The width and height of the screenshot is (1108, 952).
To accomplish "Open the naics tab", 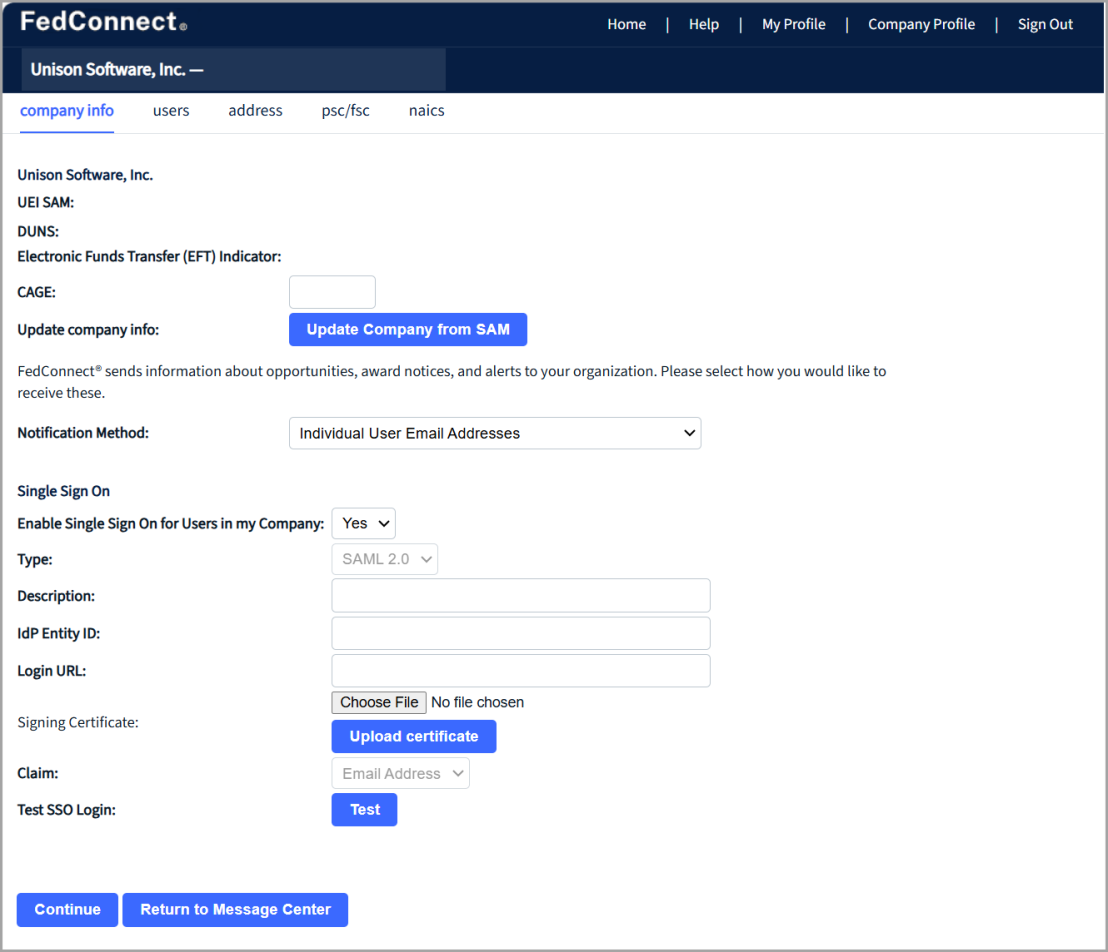I will click(x=426, y=111).
